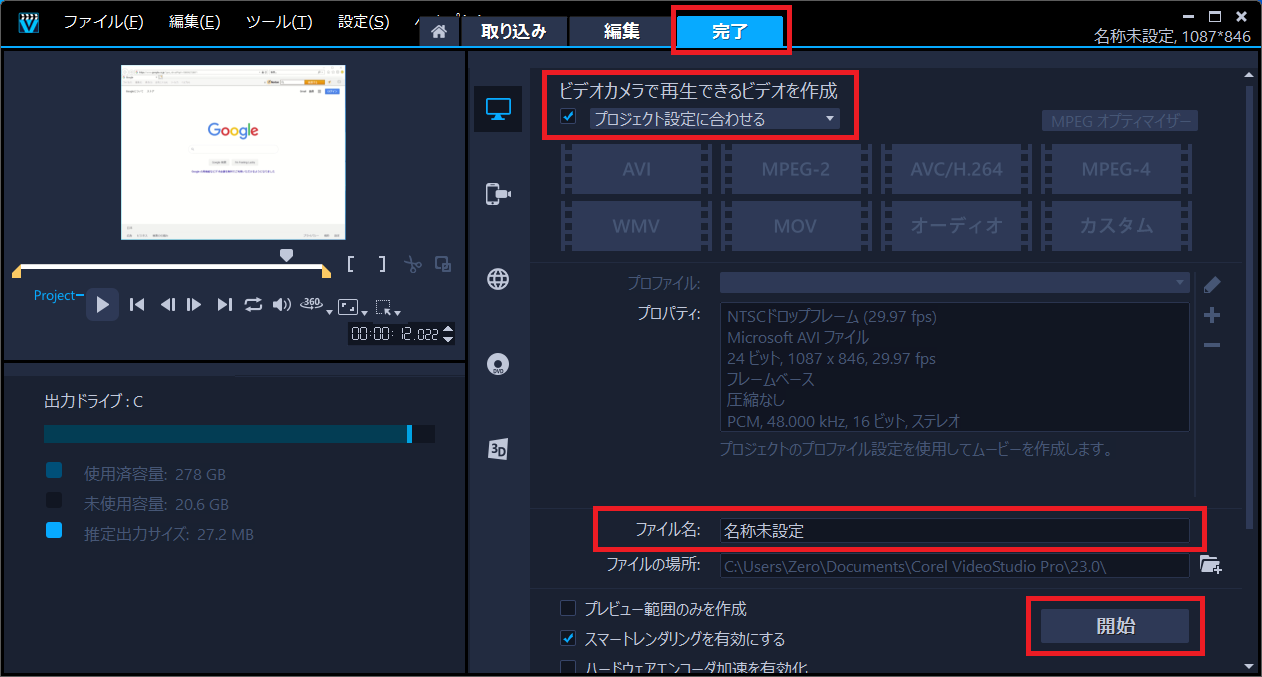Click the vertical scrollbar up arrow
The image size is (1262, 677).
point(1248,73)
